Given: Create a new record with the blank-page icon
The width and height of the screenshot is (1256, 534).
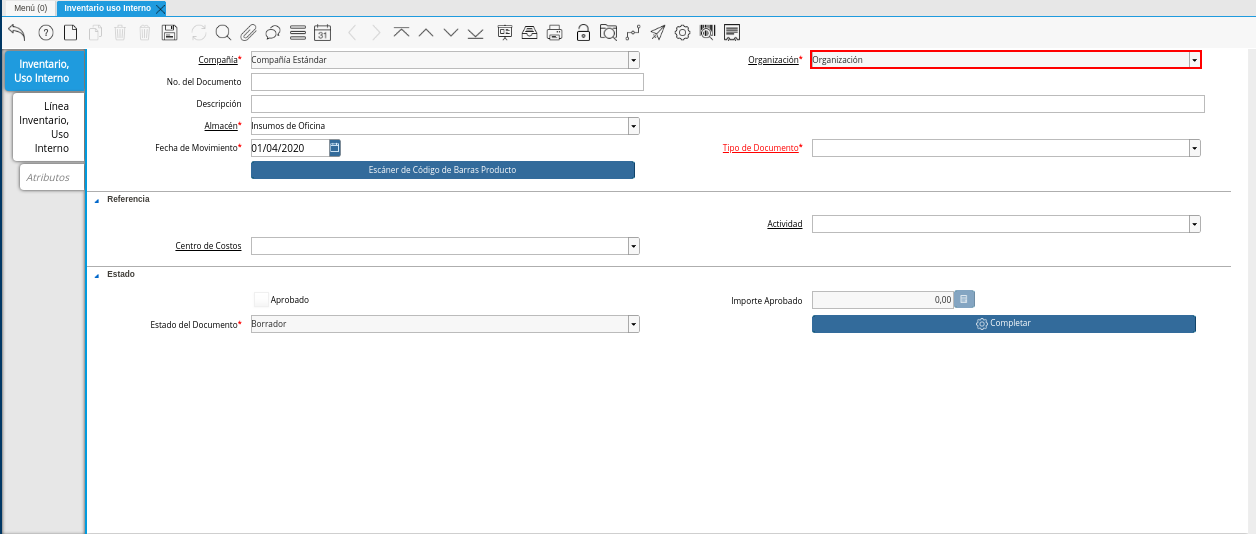Looking at the screenshot, I should pyautogui.click(x=70, y=32).
